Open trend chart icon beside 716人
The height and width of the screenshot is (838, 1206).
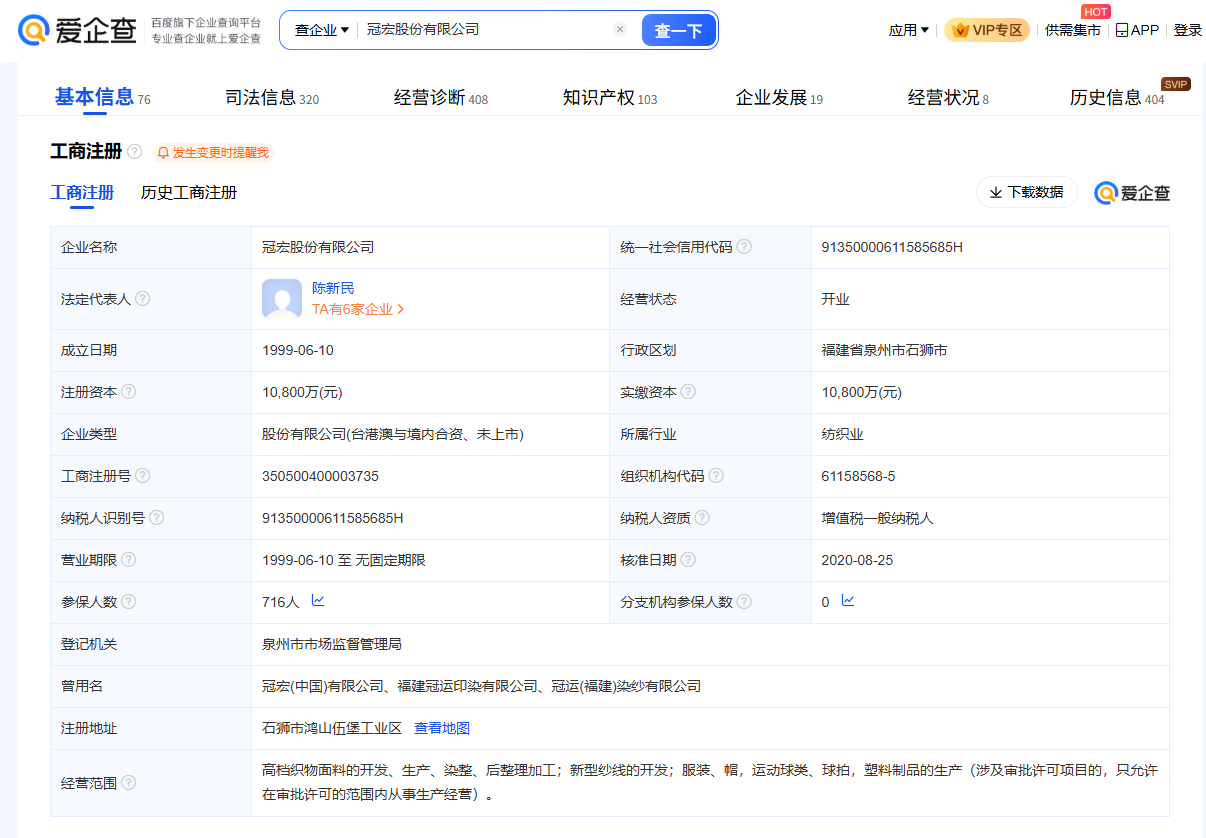pyautogui.click(x=318, y=601)
